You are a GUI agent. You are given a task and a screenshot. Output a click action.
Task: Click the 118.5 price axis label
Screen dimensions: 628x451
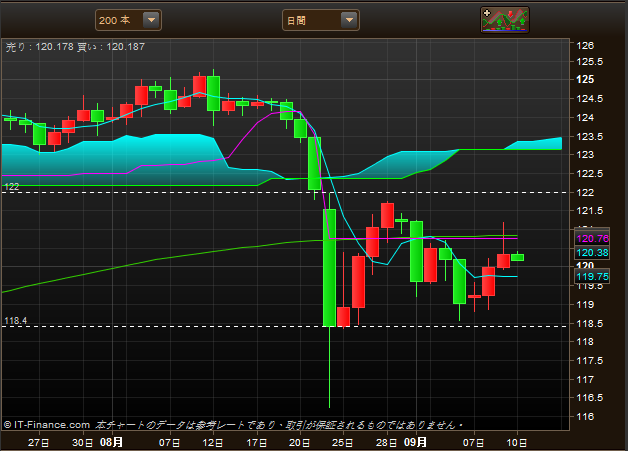pyautogui.click(x=589, y=324)
